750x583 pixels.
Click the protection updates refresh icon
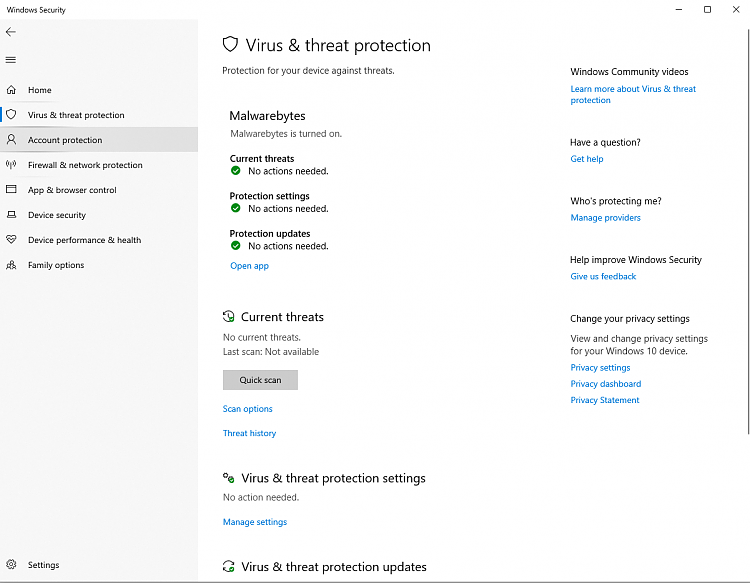[229, 566]
